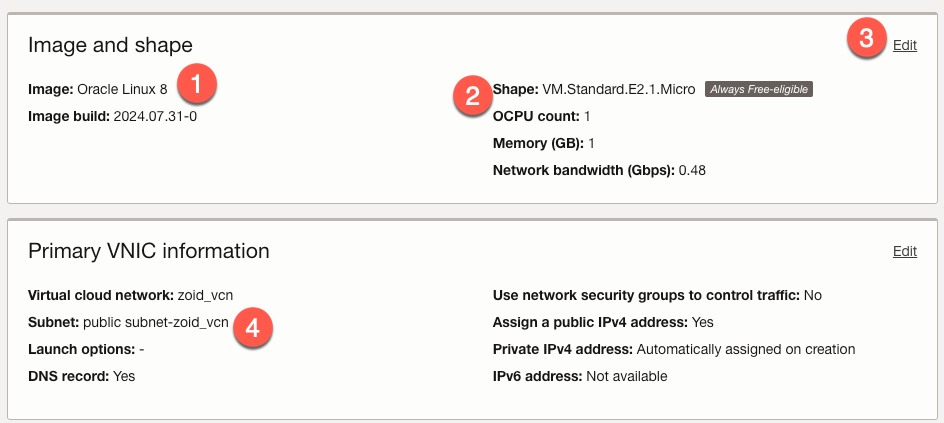Click the Network bandwidth (Gbps) row

pos(599,170)
